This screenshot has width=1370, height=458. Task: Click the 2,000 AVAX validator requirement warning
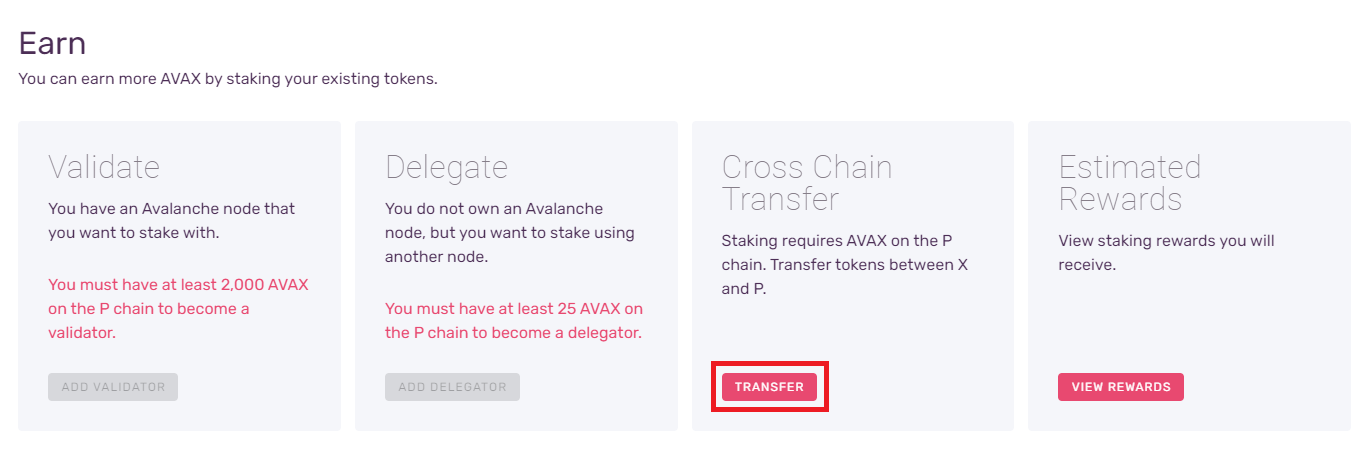coord(178,308)
